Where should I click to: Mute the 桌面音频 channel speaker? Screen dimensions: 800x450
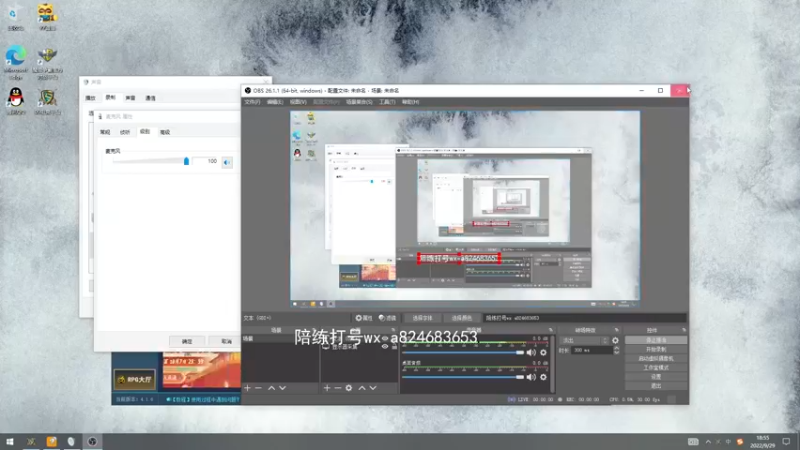531,377
